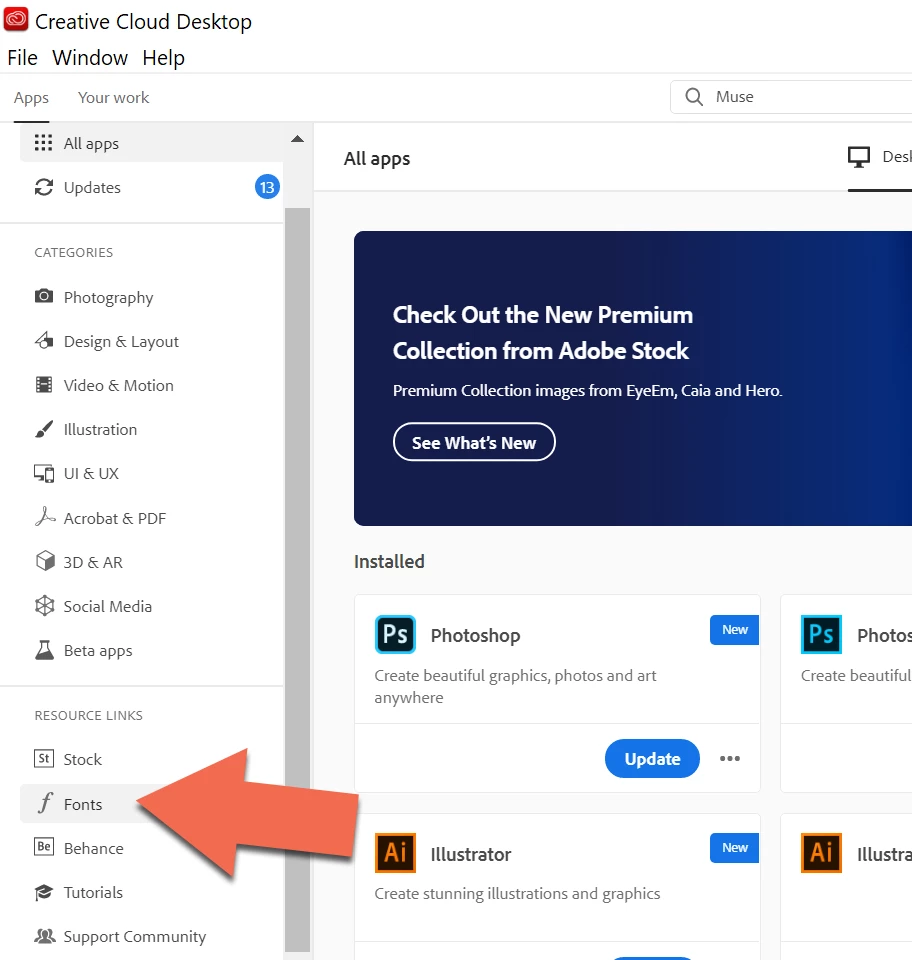The image size is (912, 960).
Task: Open Updates in the sidebar
Action: [x=152, y=187]
